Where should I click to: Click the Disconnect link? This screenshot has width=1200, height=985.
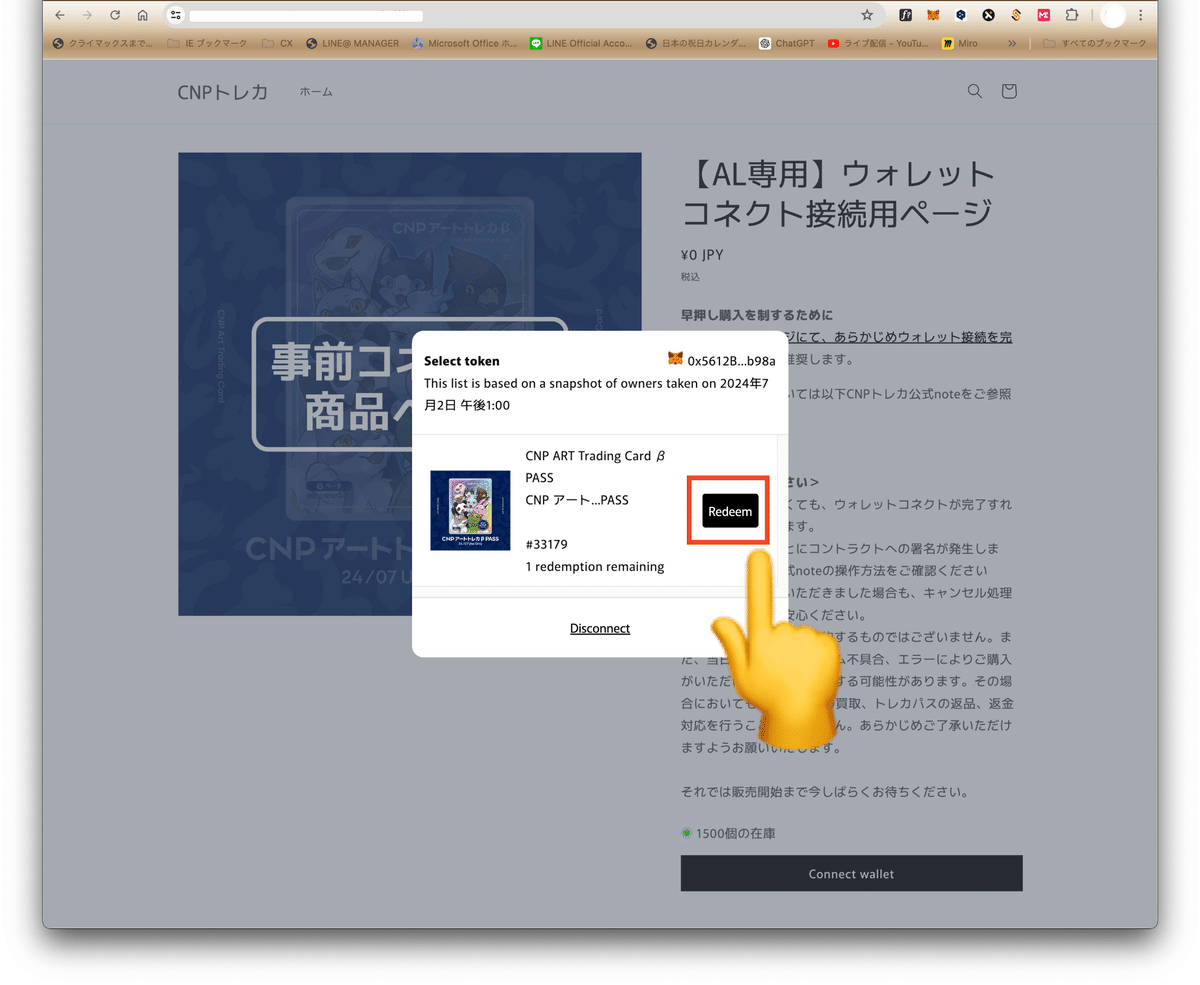point(599,628)
